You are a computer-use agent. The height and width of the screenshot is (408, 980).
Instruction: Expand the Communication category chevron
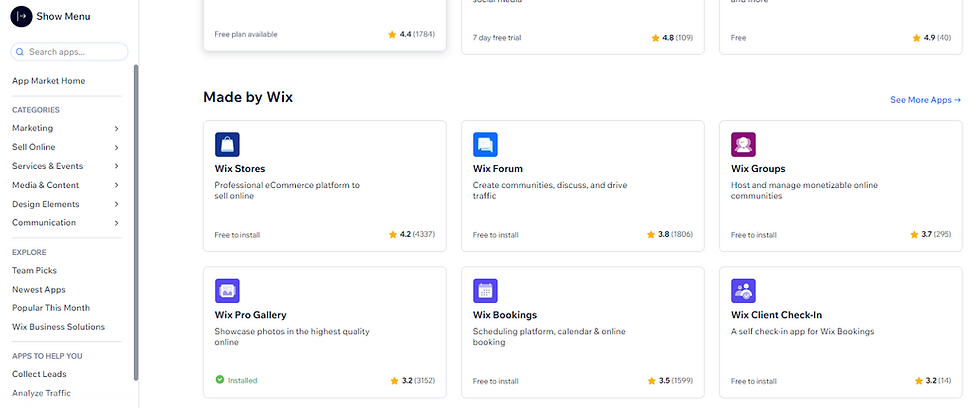click(117, 223)
